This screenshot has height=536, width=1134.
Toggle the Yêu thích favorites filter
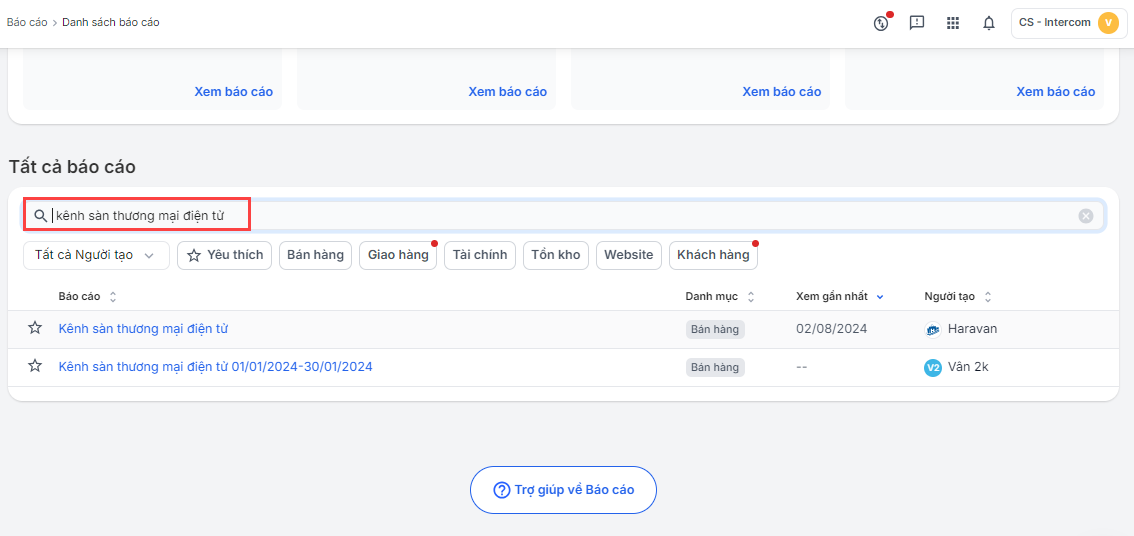pyautogui.click(x=224, y=255)
